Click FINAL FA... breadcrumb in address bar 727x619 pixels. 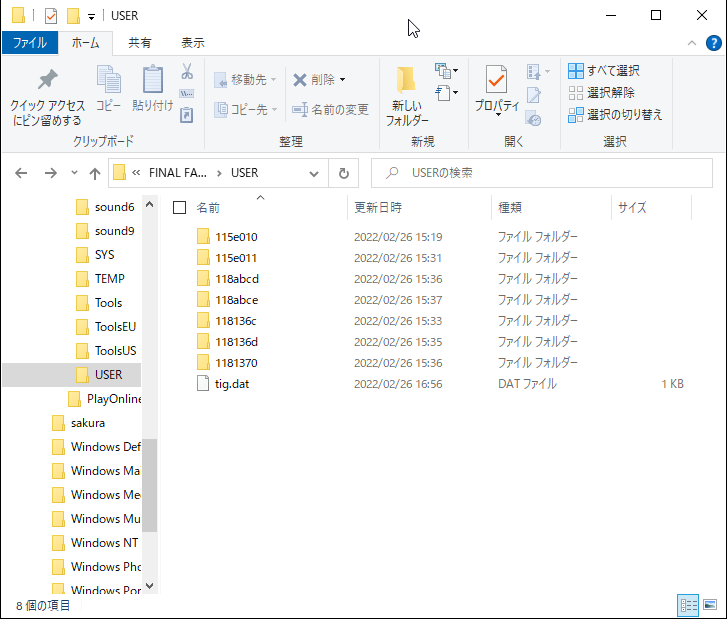(x=178, y=173)
